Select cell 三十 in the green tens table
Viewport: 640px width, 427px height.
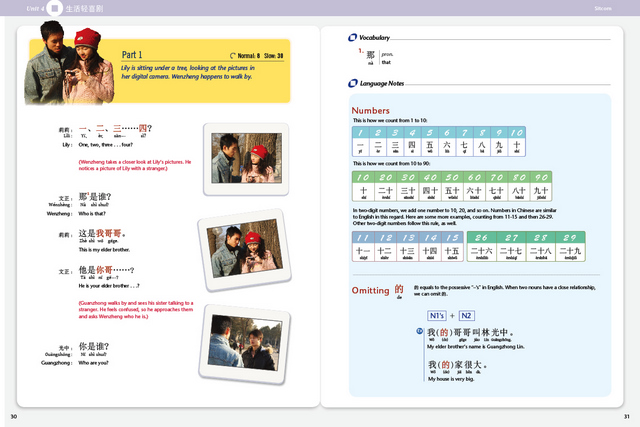coord(408,192)
